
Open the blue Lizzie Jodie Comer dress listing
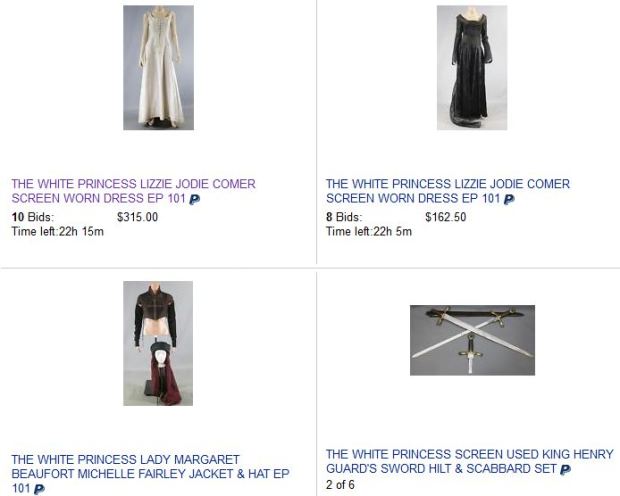pyautogui.click(x=448, y=191)
